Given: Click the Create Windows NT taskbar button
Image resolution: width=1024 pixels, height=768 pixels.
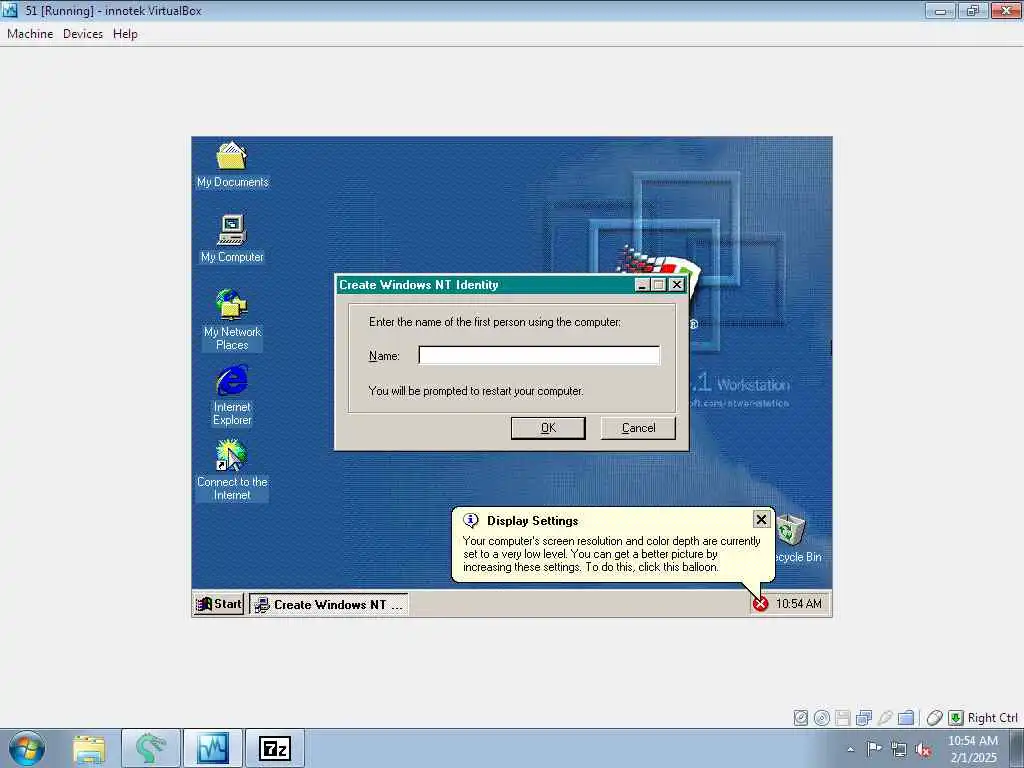Looking at the screenshot, I should click(329, 604).
